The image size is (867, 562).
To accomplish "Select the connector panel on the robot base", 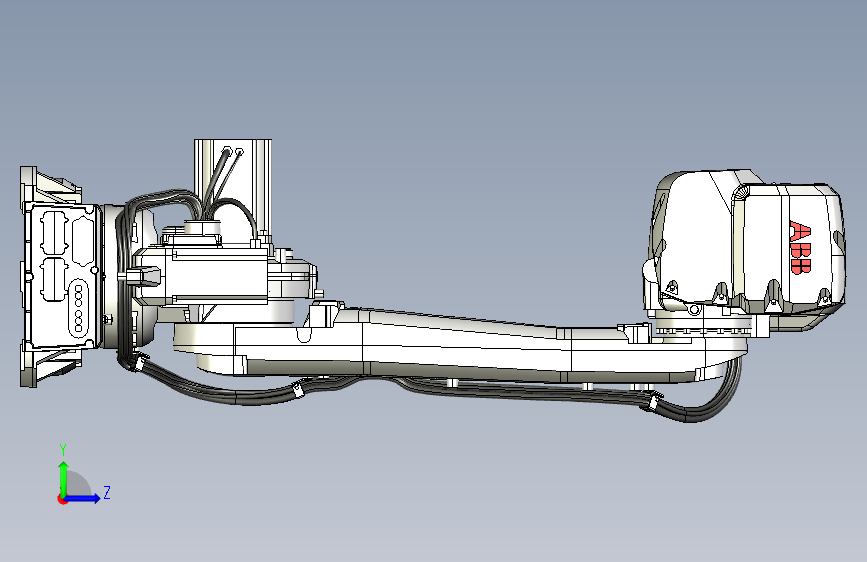I will [62, 275].
